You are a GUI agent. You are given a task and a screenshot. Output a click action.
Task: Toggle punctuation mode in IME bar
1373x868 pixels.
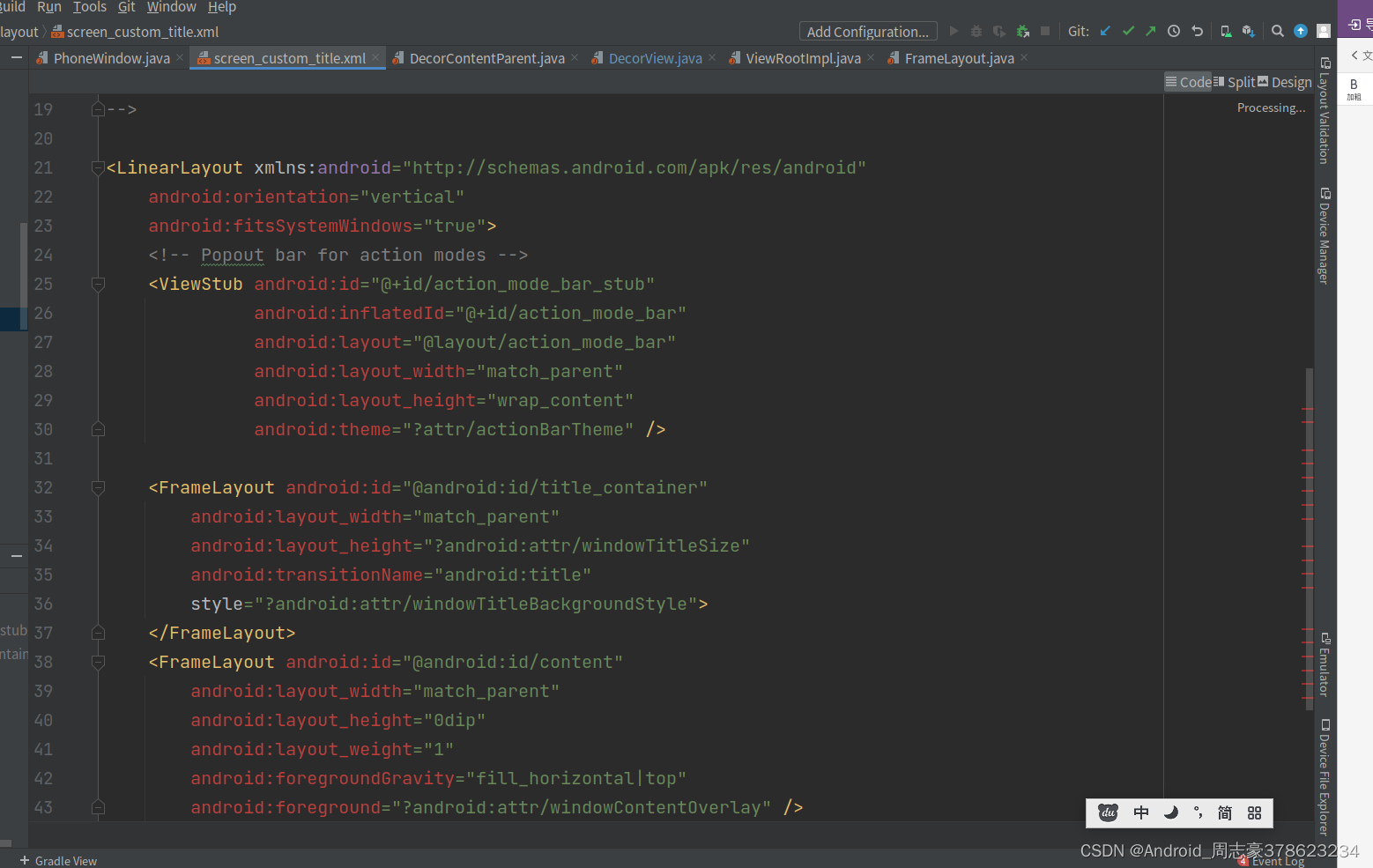(1198, 812)
